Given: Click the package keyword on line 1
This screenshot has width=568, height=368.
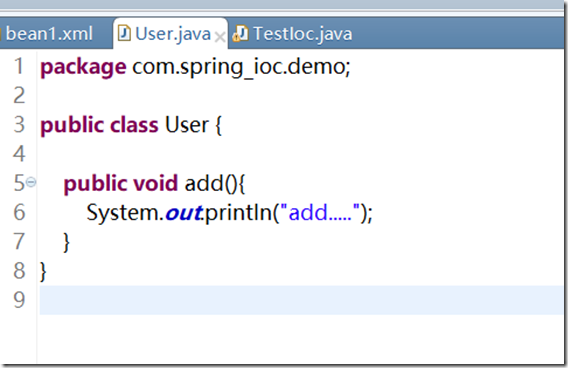Looking at the screenshot, I should pyautogui.click(x=83, y=68).
